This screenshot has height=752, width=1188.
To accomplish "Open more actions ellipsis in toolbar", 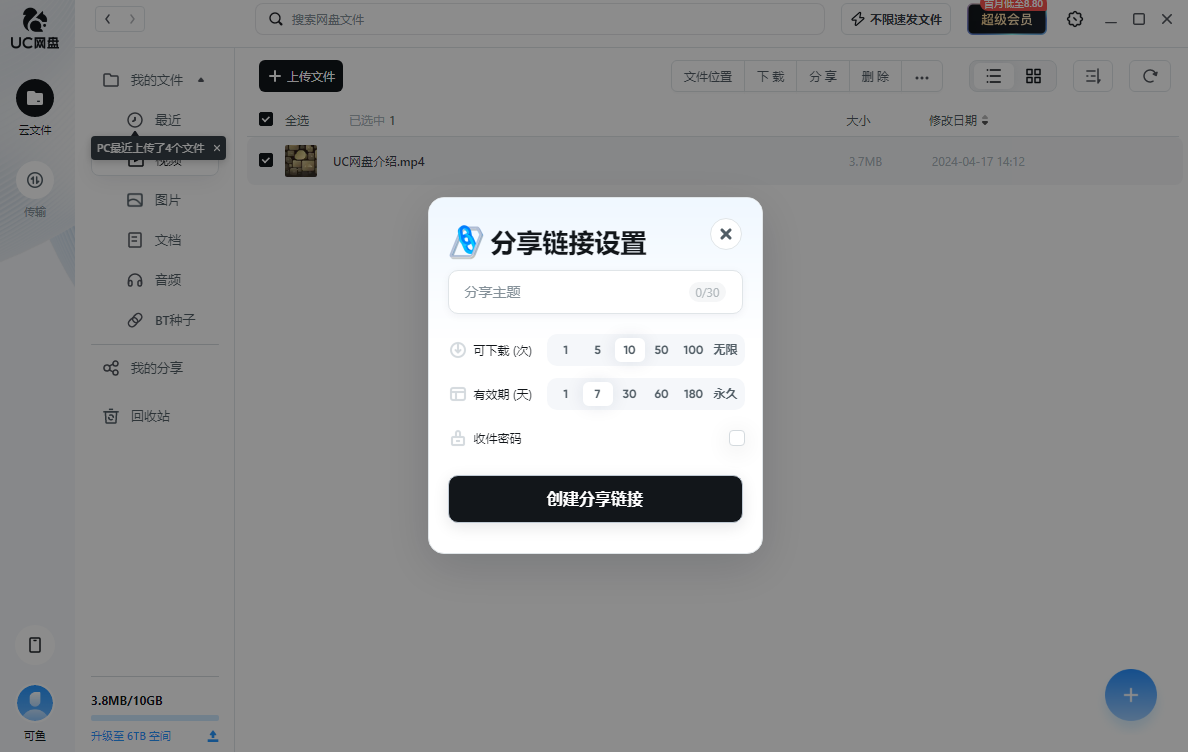I will (x=921, y=76).
